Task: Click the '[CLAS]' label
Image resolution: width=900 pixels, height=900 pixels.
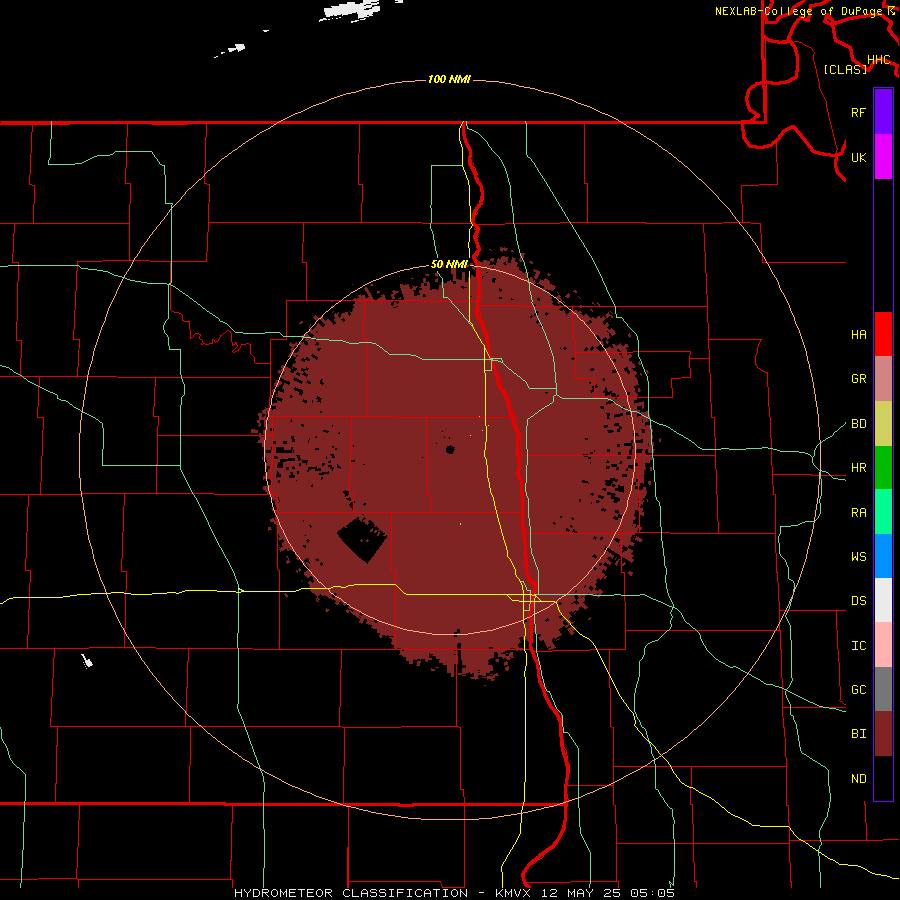Action: coord(845,69)
